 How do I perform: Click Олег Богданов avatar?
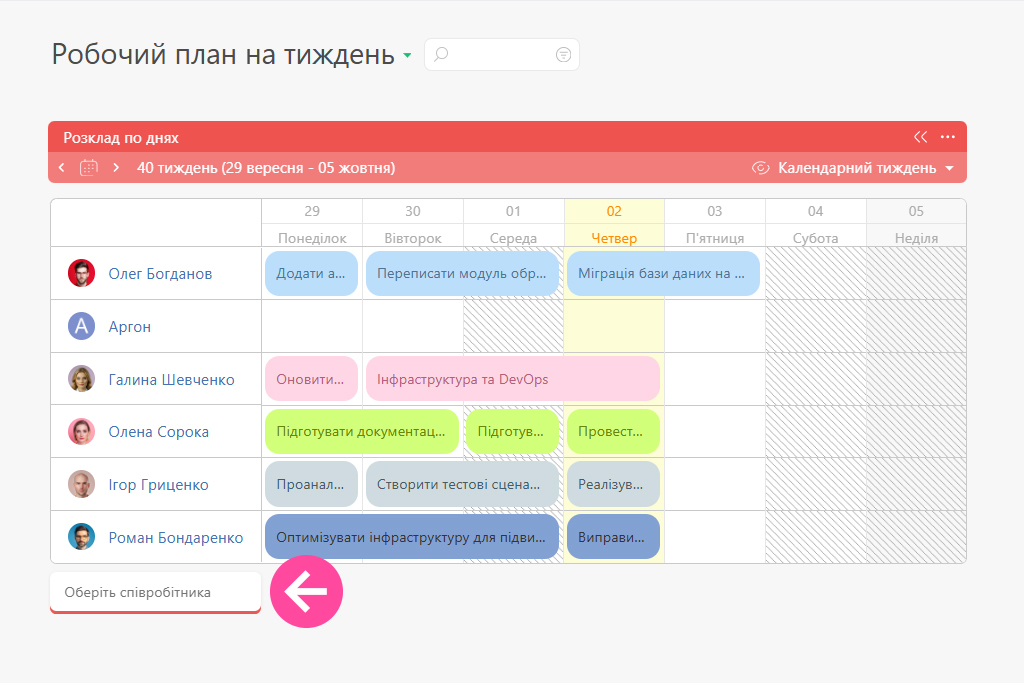81,273
